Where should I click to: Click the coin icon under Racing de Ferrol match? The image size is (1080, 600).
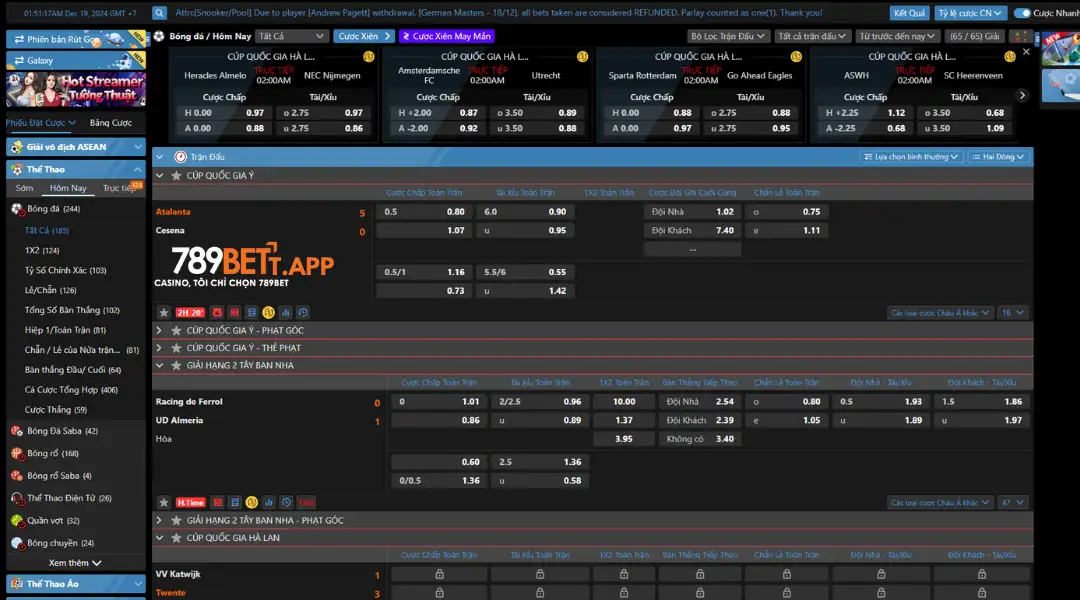coord(252,502)
